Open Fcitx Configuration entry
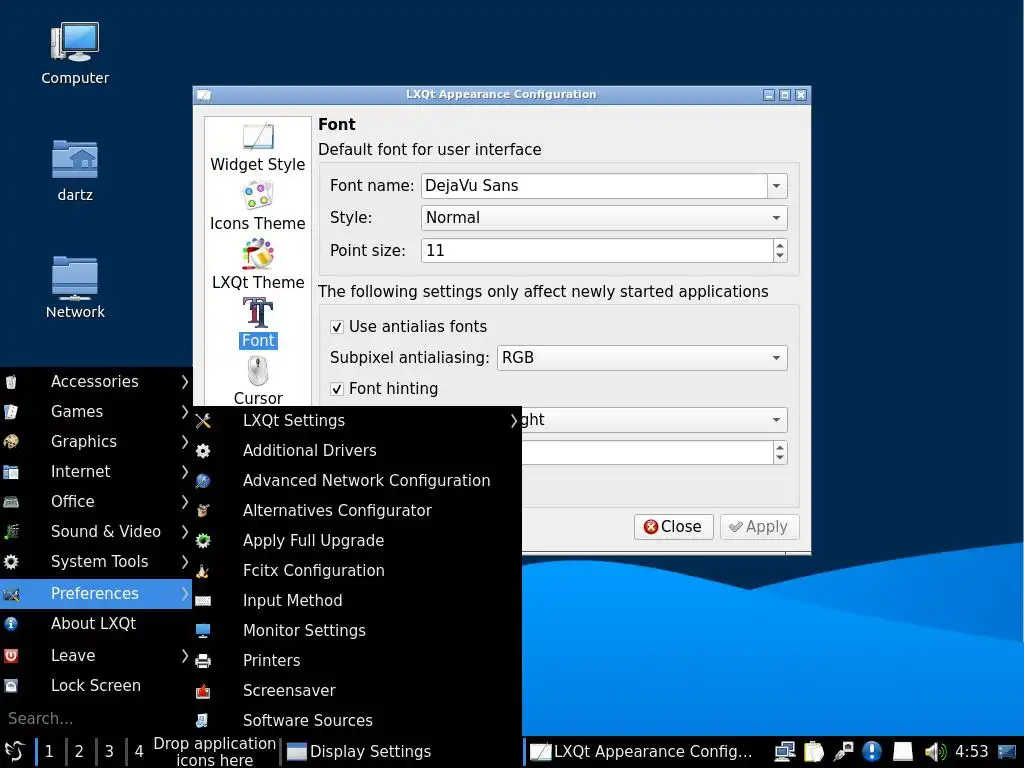Viewport: 1024px width, 768px height. [x=357, y=571]
